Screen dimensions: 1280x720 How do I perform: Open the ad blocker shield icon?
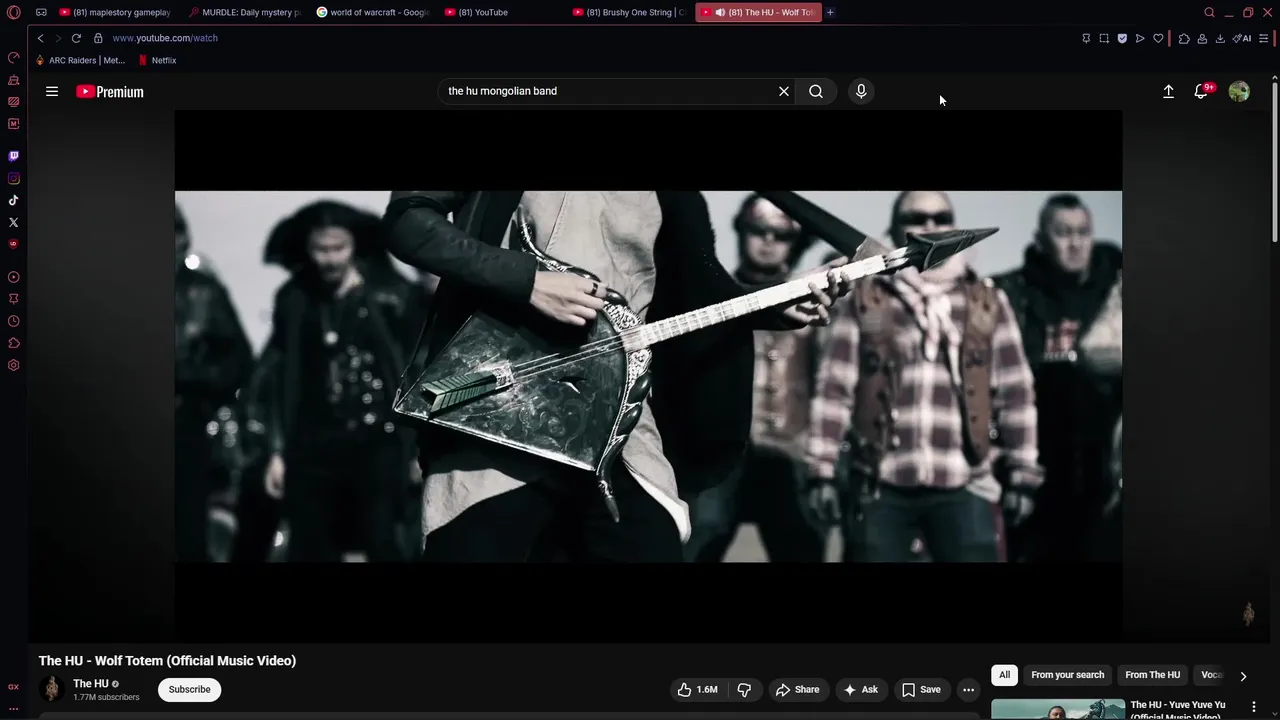pyautogui.click(x=1122, y=38)
